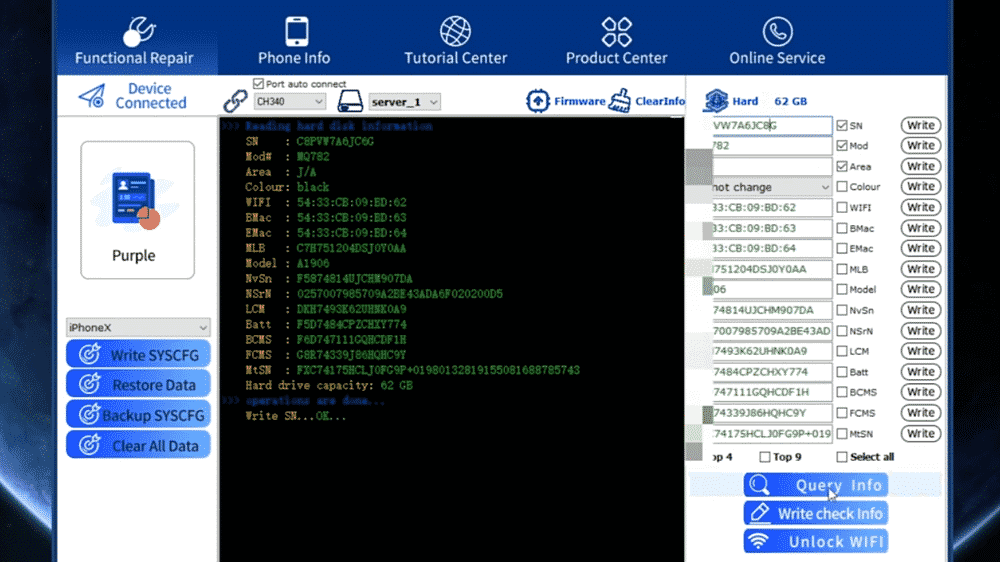Click the Hard disk capacity icon
The width and height of the screenshot is (1000, 562).
click(716, 101)
